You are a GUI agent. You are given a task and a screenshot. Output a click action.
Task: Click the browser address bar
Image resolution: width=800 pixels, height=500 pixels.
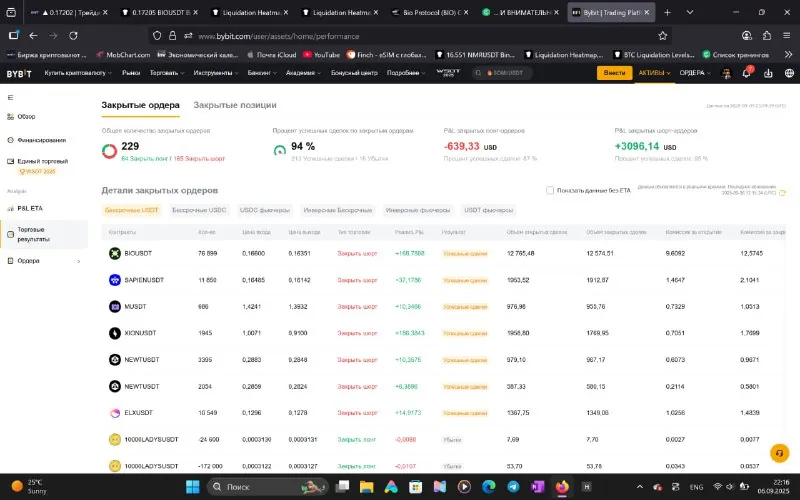click(x=408, y=36)
